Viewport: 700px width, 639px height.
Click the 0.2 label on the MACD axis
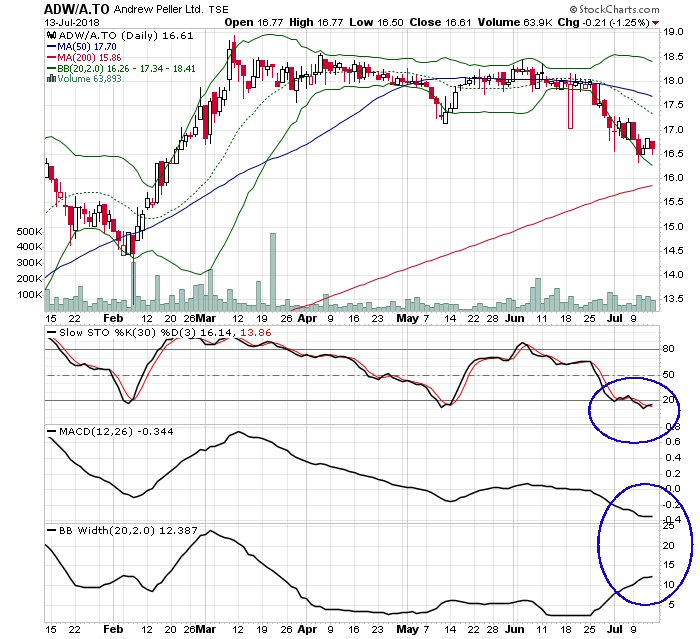(673, 473)
